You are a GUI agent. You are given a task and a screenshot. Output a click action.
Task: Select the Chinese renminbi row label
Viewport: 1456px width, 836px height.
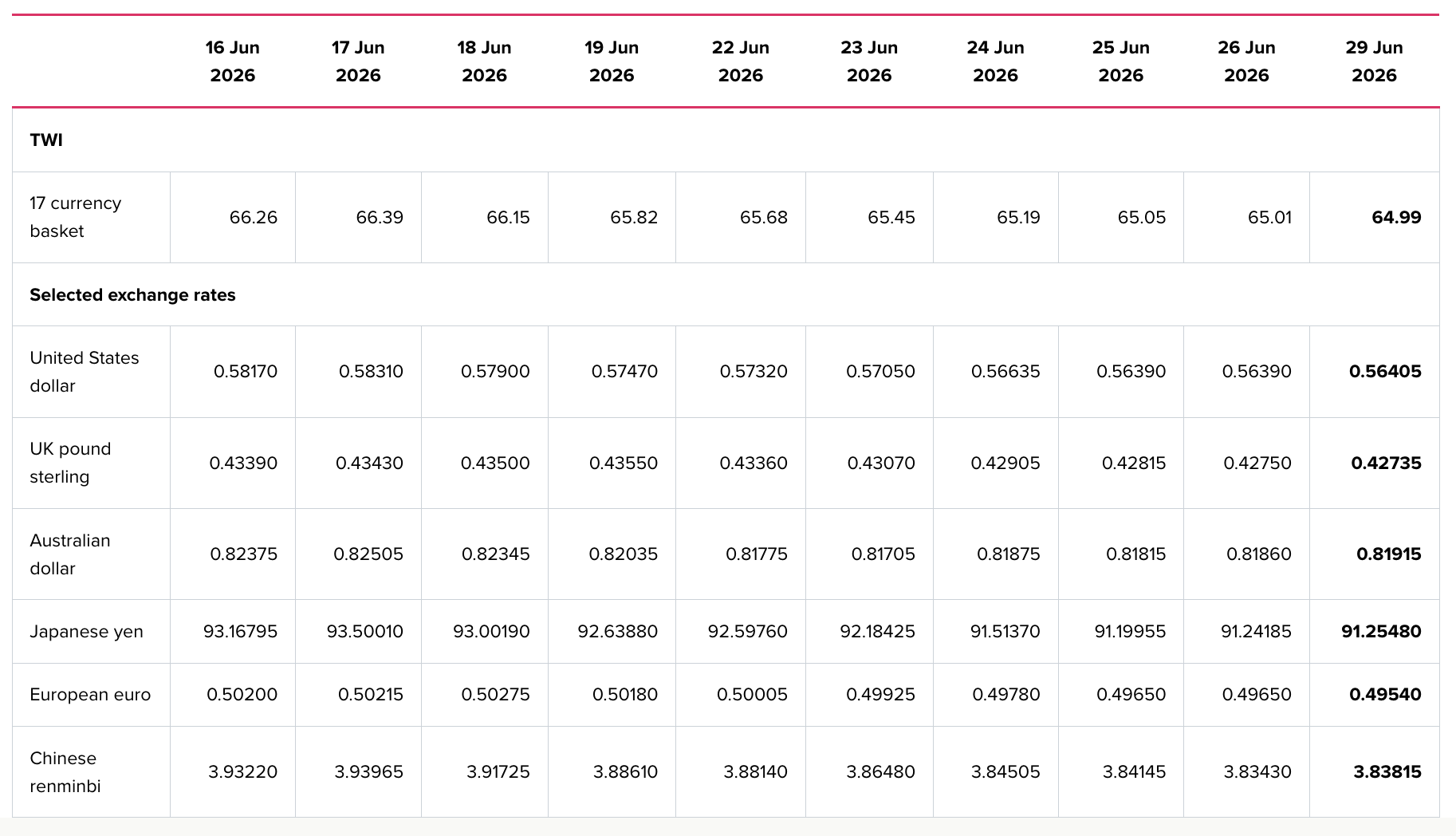coord(65,772)
